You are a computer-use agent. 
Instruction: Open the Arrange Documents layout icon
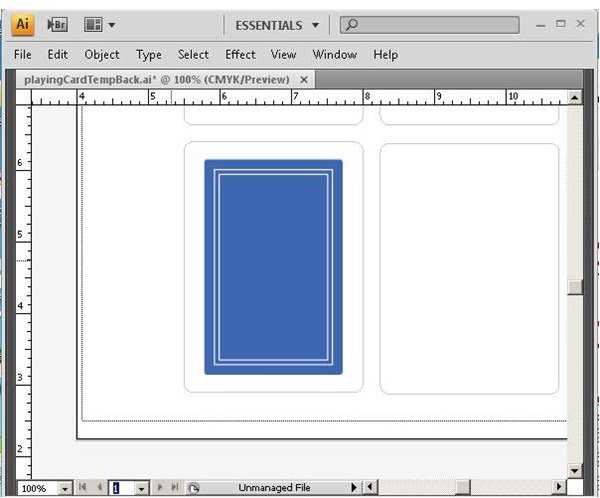93,25
